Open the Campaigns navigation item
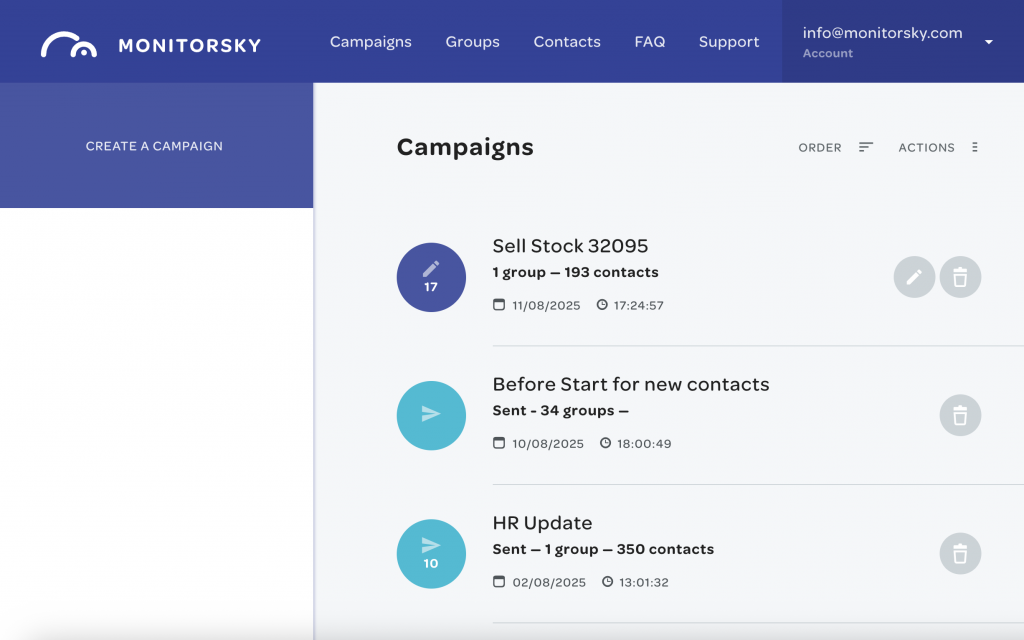This screenshot has width=1024, height=640. coord(370,42)
